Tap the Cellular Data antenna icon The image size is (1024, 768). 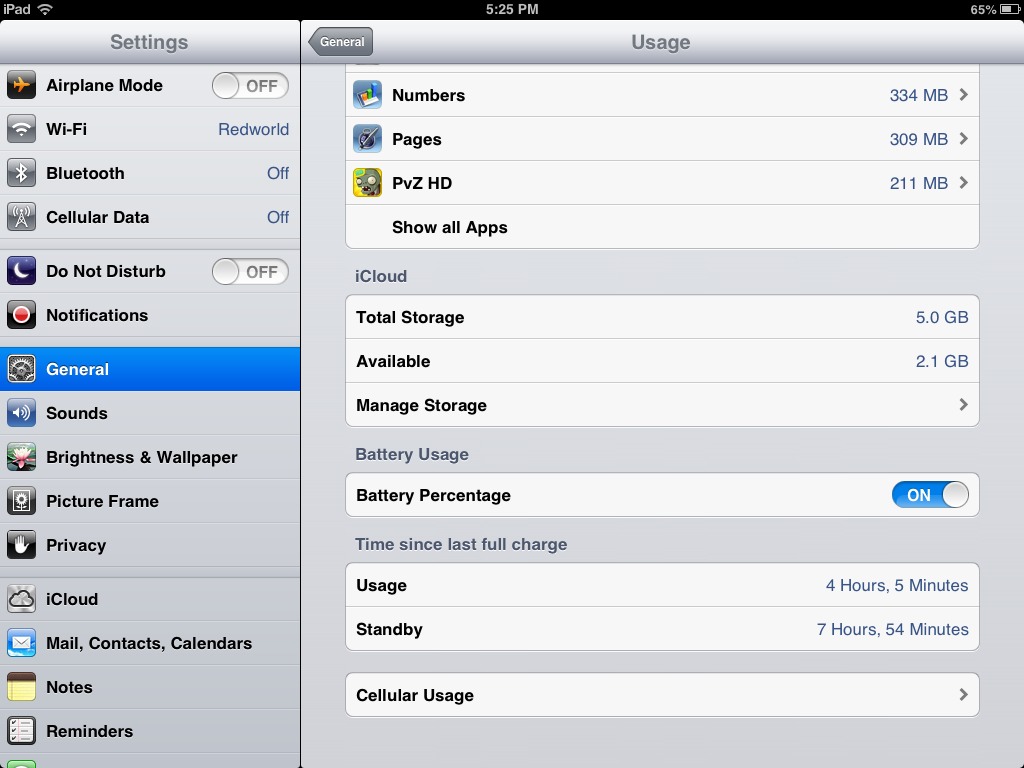[21, 217]
